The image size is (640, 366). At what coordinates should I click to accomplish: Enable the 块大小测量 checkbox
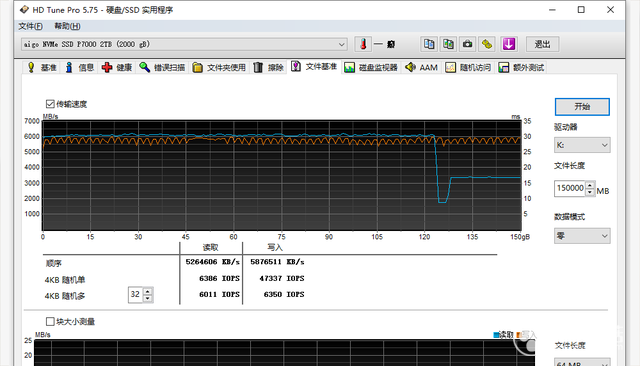[50, 322]
